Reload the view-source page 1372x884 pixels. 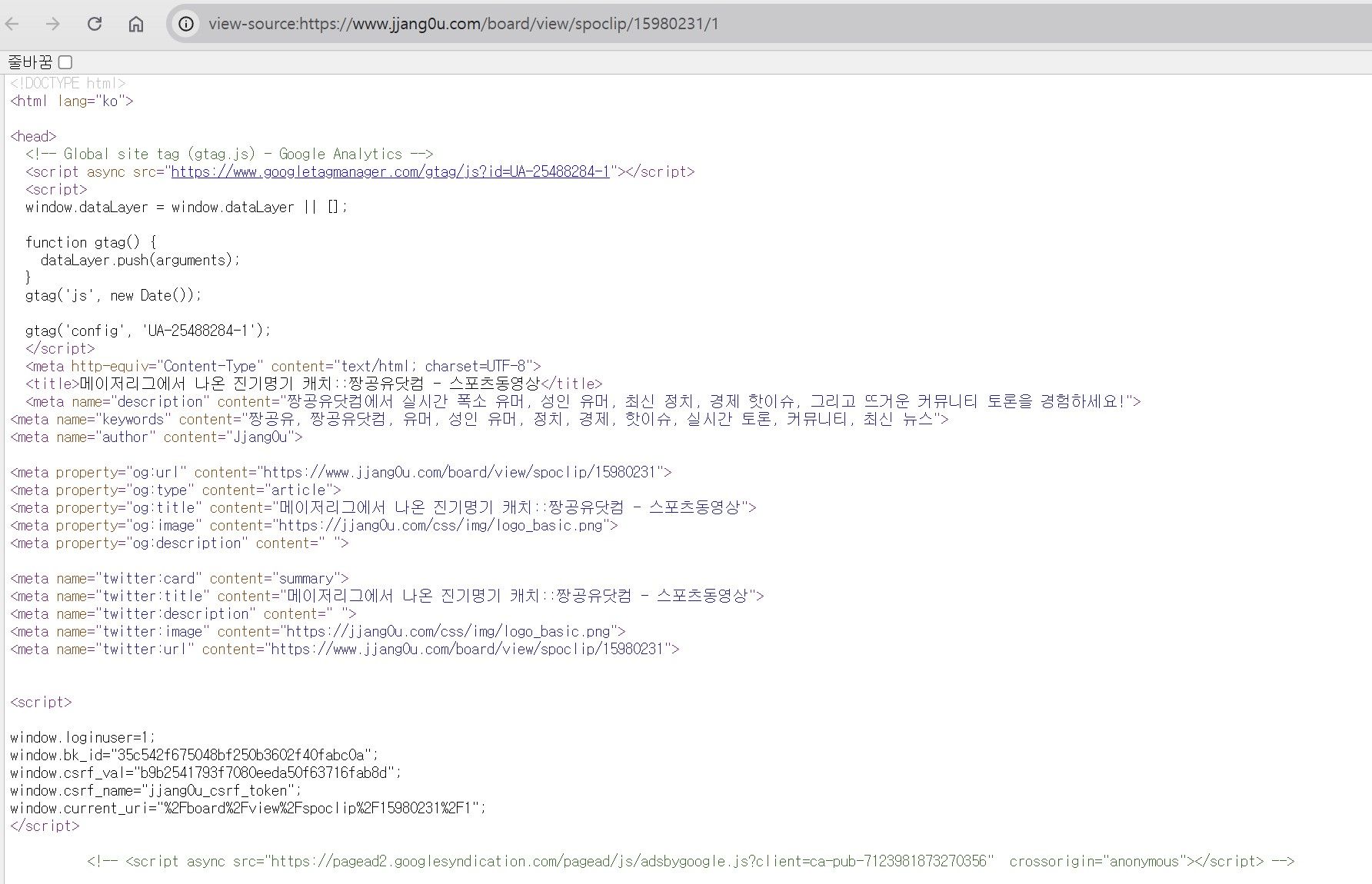(95, 24)
